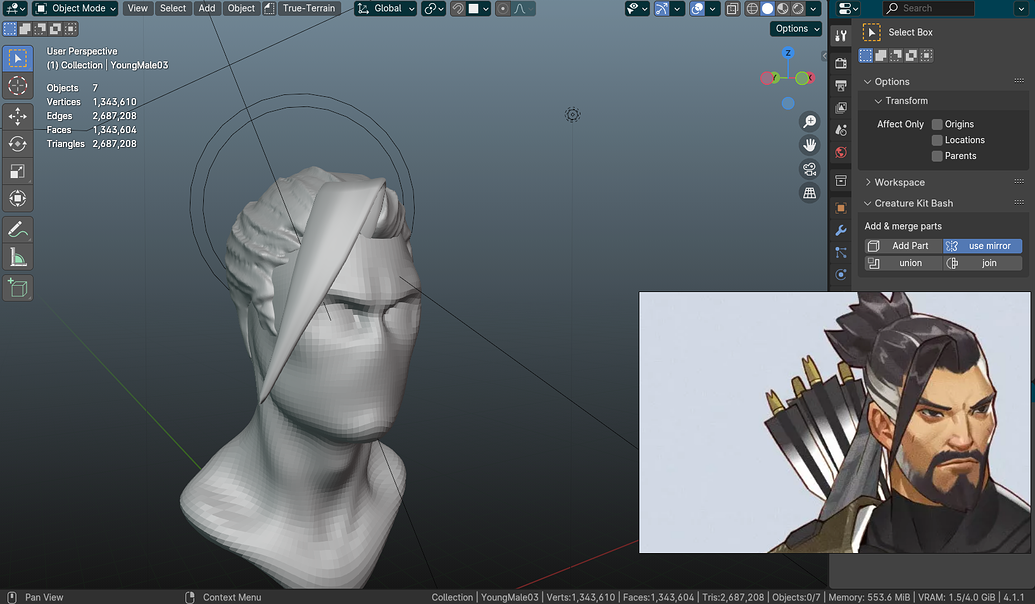The image size is (1035, 604).
Task: Open the Object properties tab
Action: click(x=840, y=208)
